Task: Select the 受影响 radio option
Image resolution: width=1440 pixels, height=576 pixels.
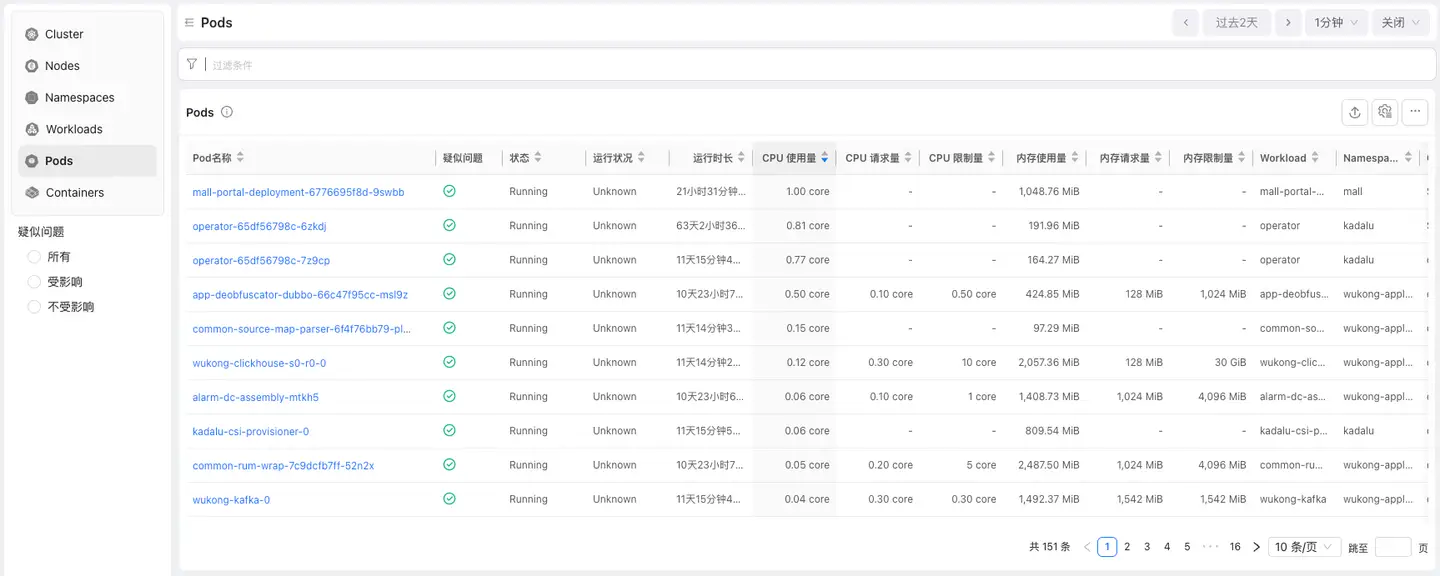Action: pyautogui.click(x=34, y=282)
